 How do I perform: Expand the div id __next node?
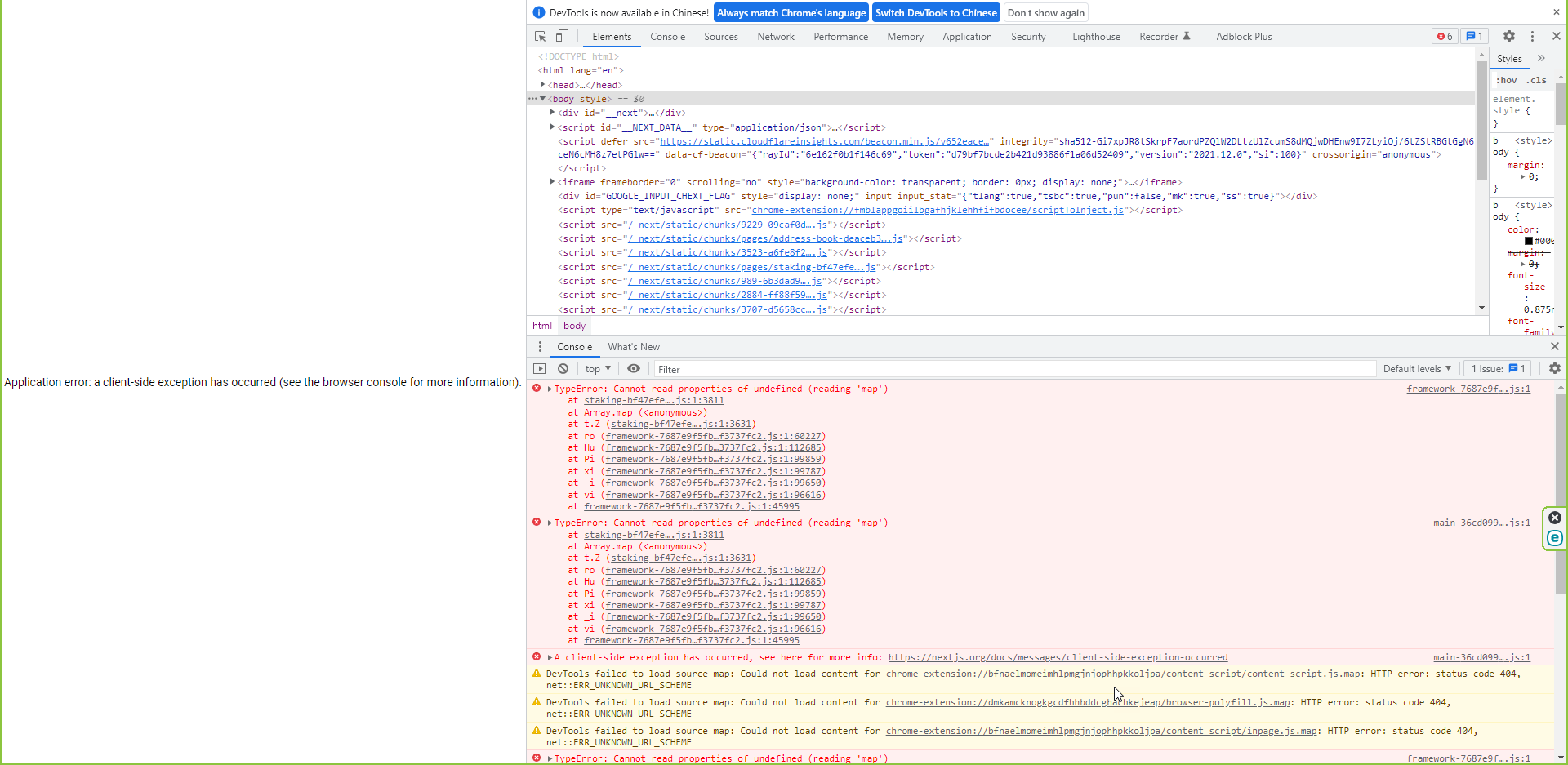[x=553, y=113]
